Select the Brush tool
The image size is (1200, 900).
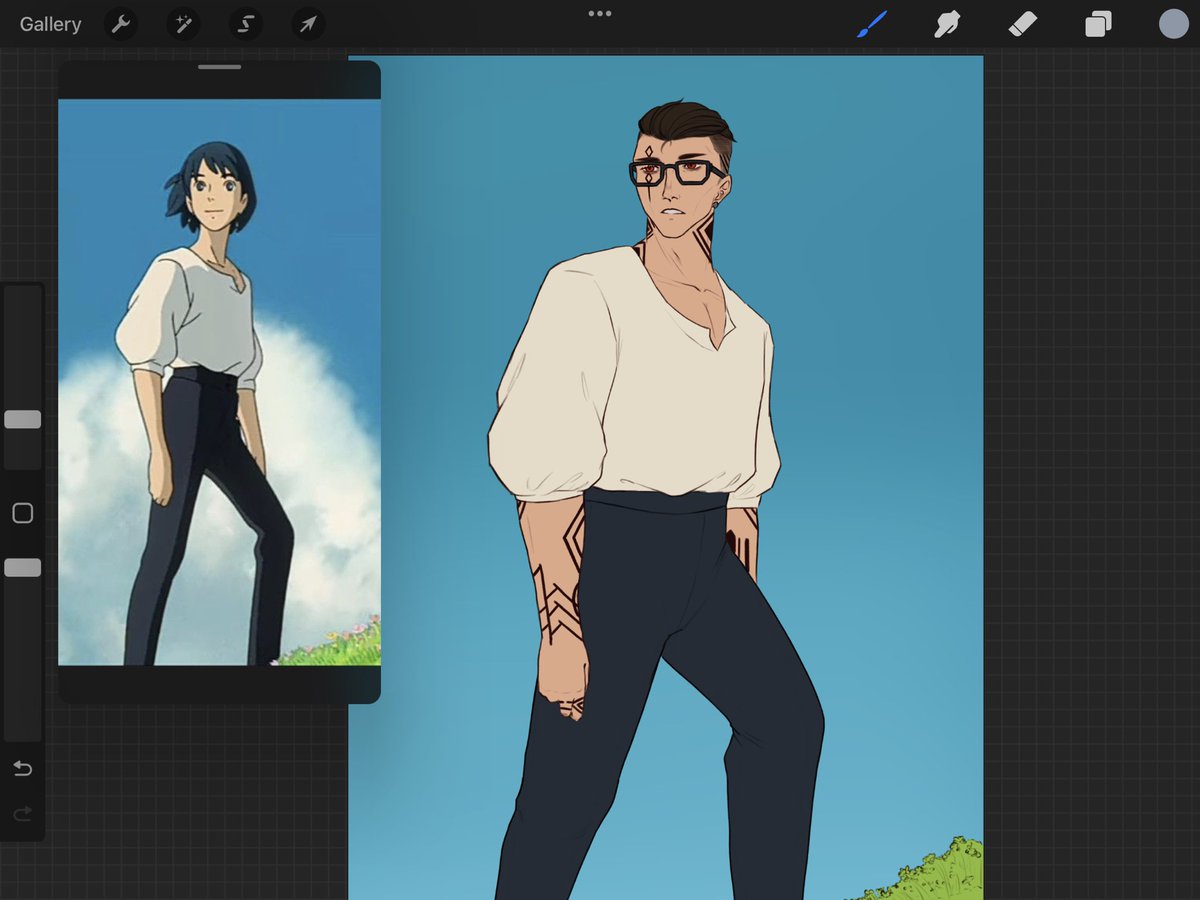point(872,24)
